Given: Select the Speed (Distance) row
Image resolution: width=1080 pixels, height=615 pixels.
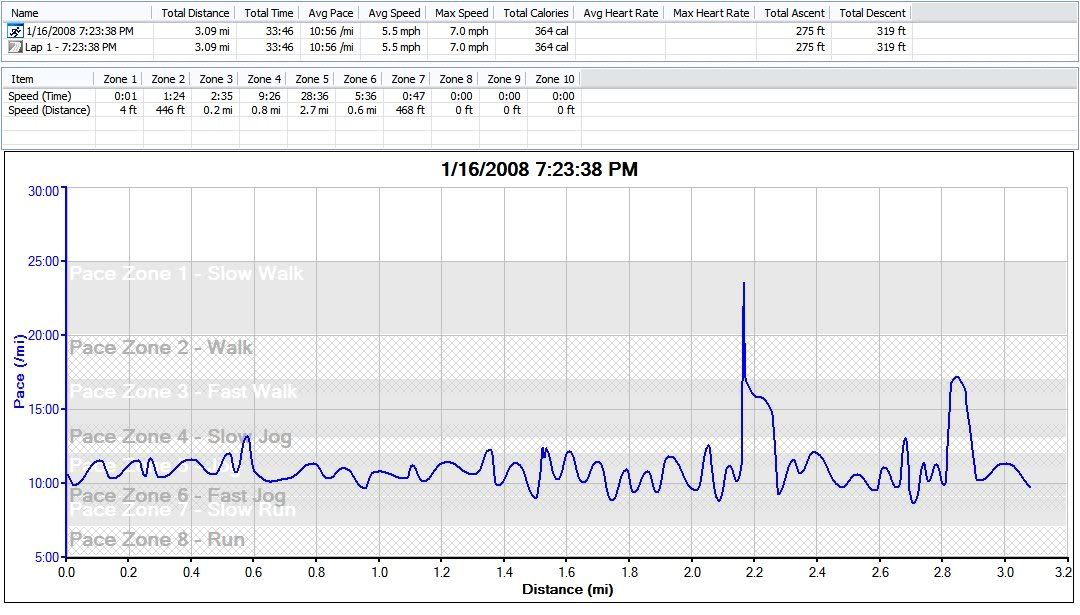Looking at the screenshot, I should [x=49, y=110].
